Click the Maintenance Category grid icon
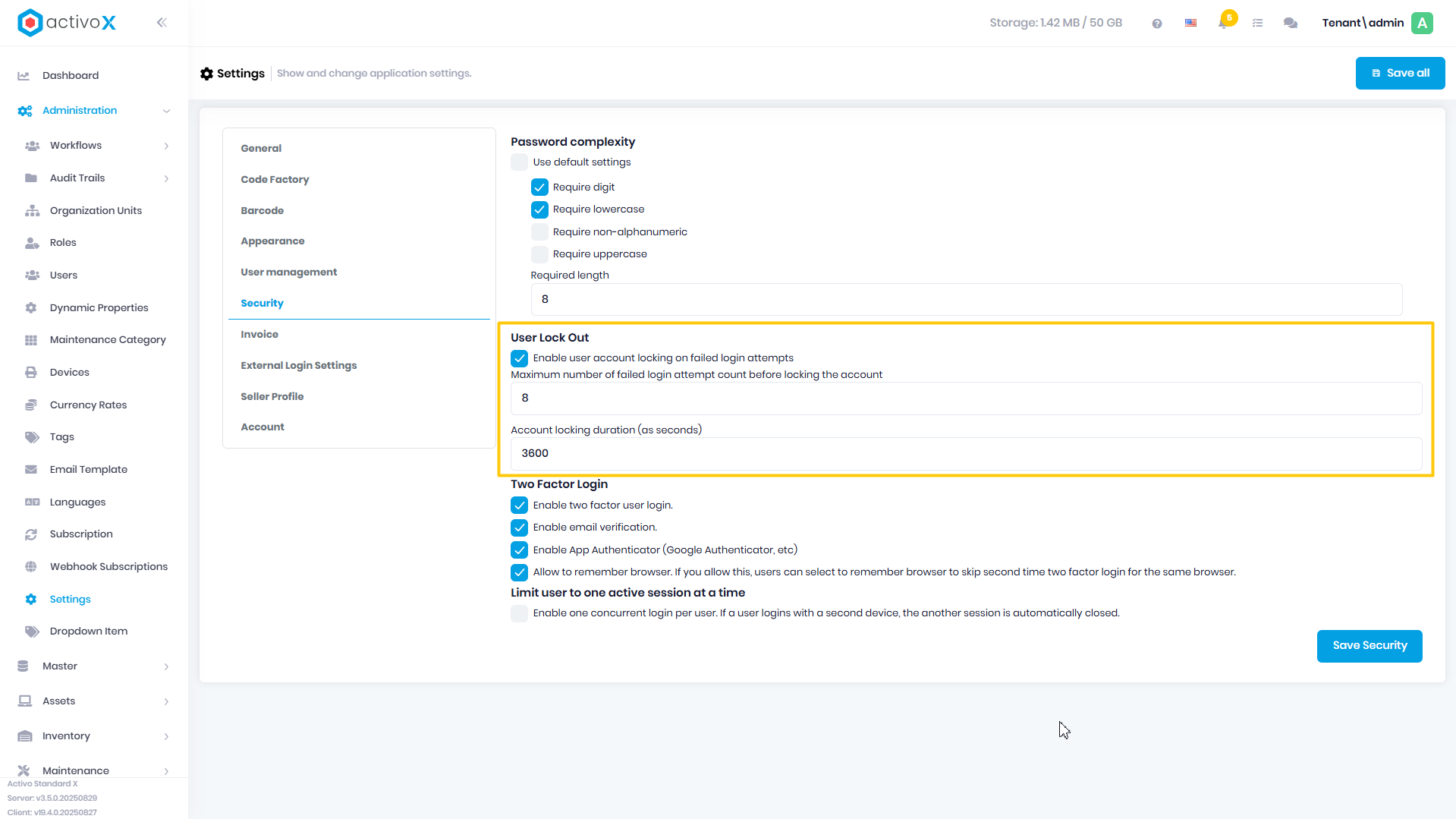 pyautogui.click(x=31, y=340)
